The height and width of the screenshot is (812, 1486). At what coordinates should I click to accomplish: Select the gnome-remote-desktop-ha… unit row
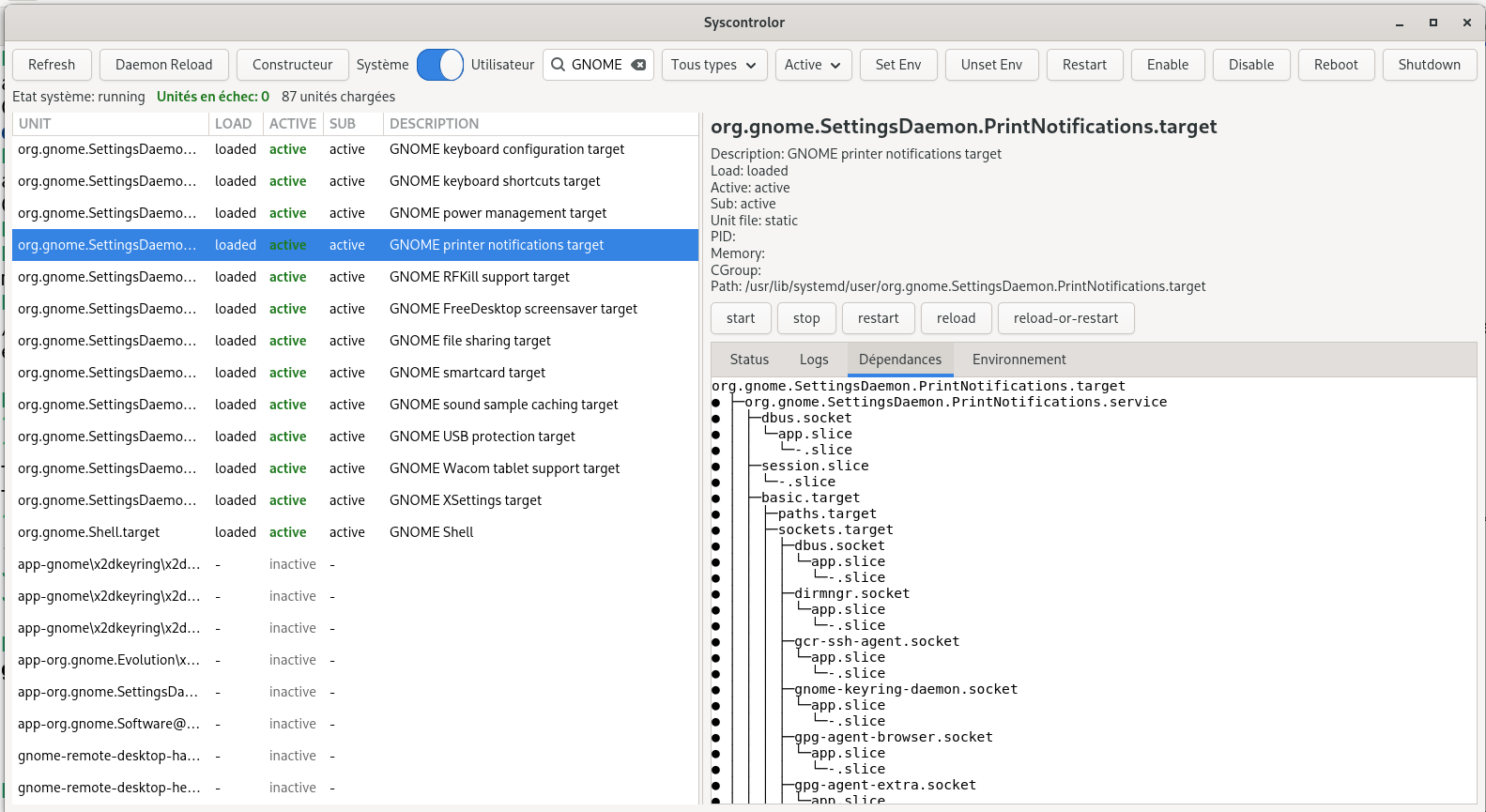pyautogui.click(x=355, y=756)
